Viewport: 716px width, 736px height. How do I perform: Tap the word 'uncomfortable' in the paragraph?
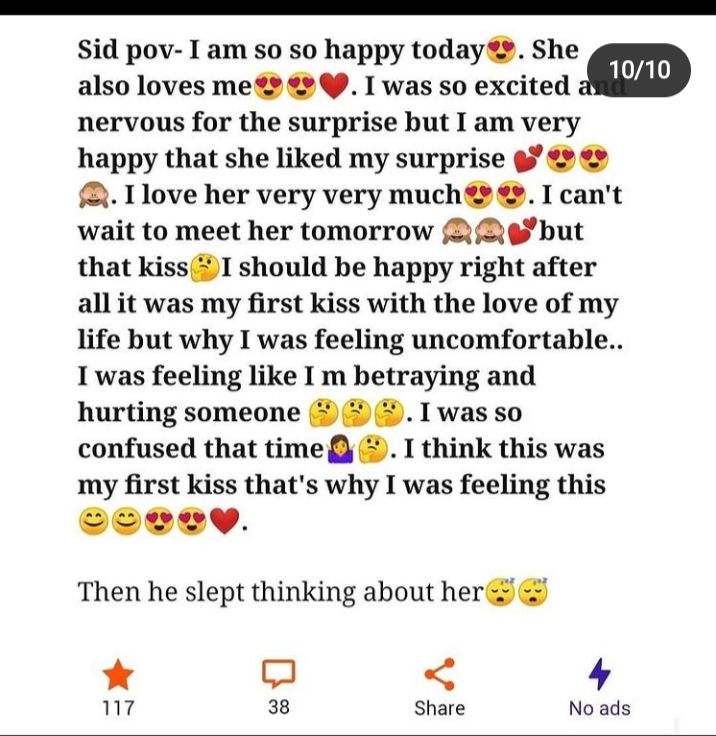click(510, 339)
